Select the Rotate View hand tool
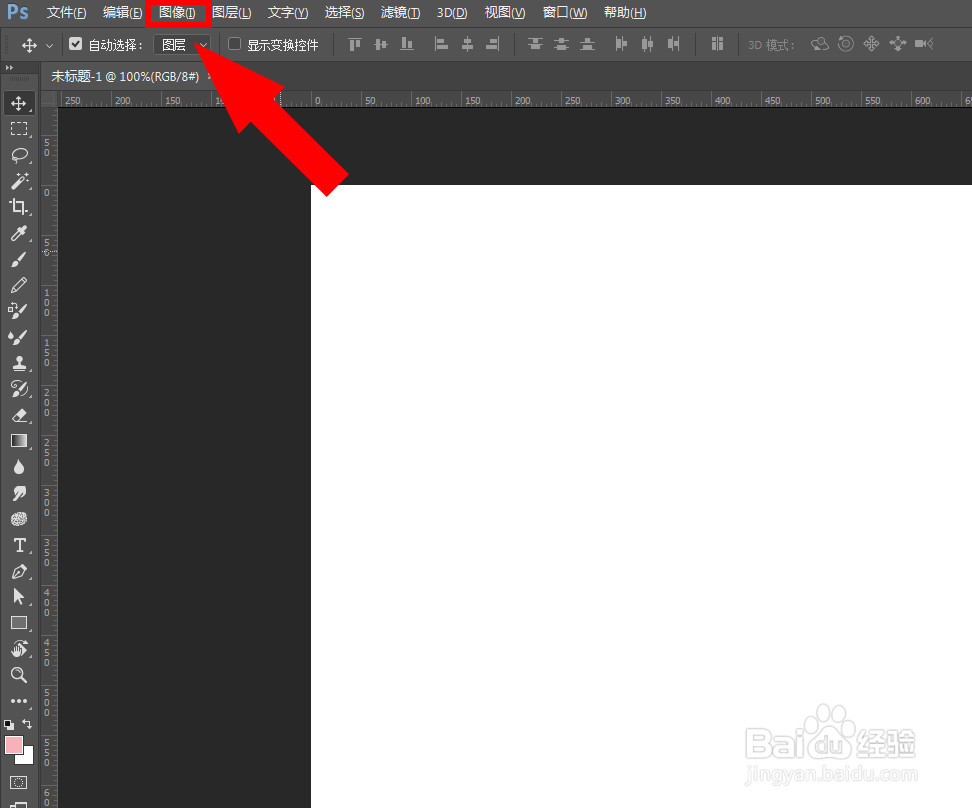Image resolution: width=972 pixels, height=808 pixels. pyautogui.click(x=19, y=649)
